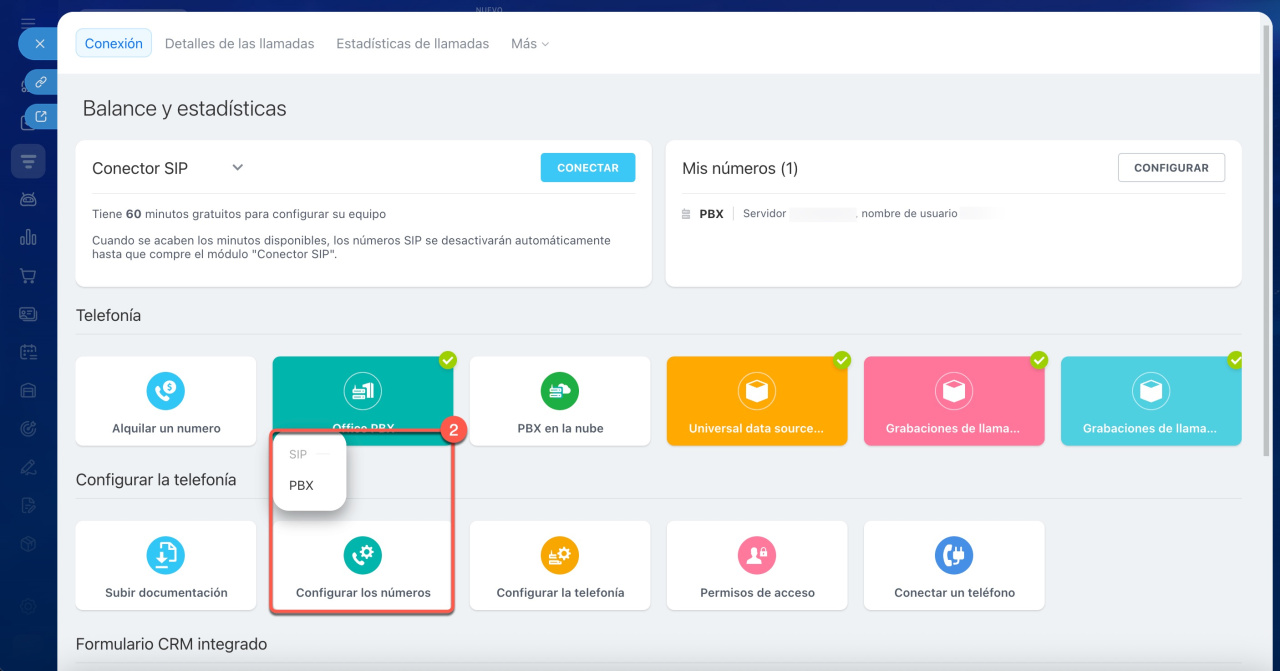Image resolution: width=1280 pixels, height=671 pixels.
Task: Click the Subir documentación download icon
Action: pyautogui.click(x=165, y=554)
